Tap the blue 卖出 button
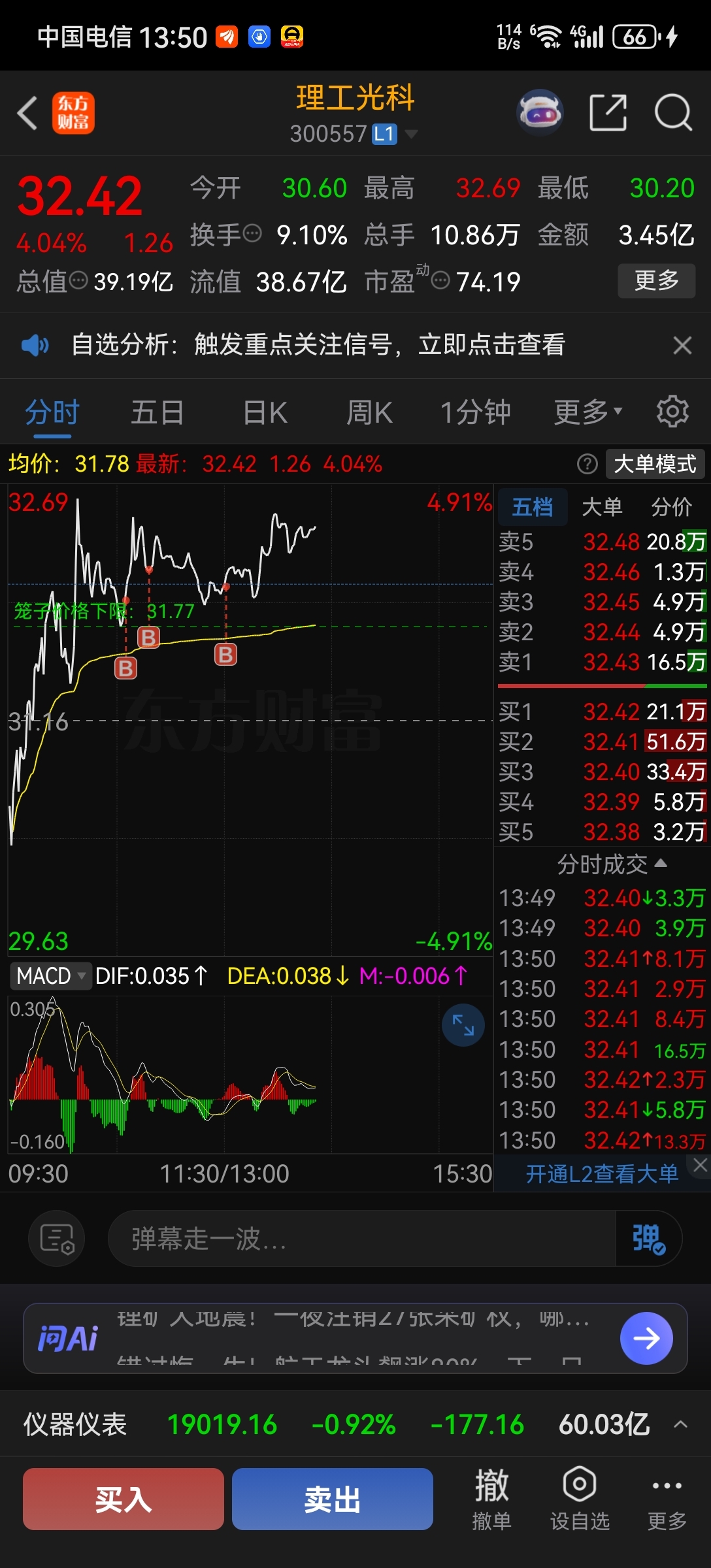This screenshot has width=711, height=1568. point(332,1499)
